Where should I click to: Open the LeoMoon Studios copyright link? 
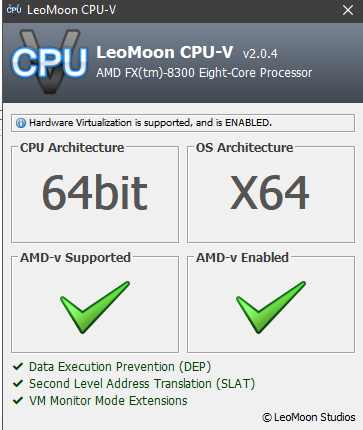click(309, 417)
